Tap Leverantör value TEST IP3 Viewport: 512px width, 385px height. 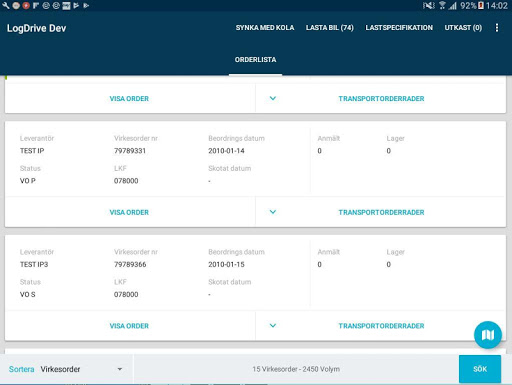[x=34, y=264]
